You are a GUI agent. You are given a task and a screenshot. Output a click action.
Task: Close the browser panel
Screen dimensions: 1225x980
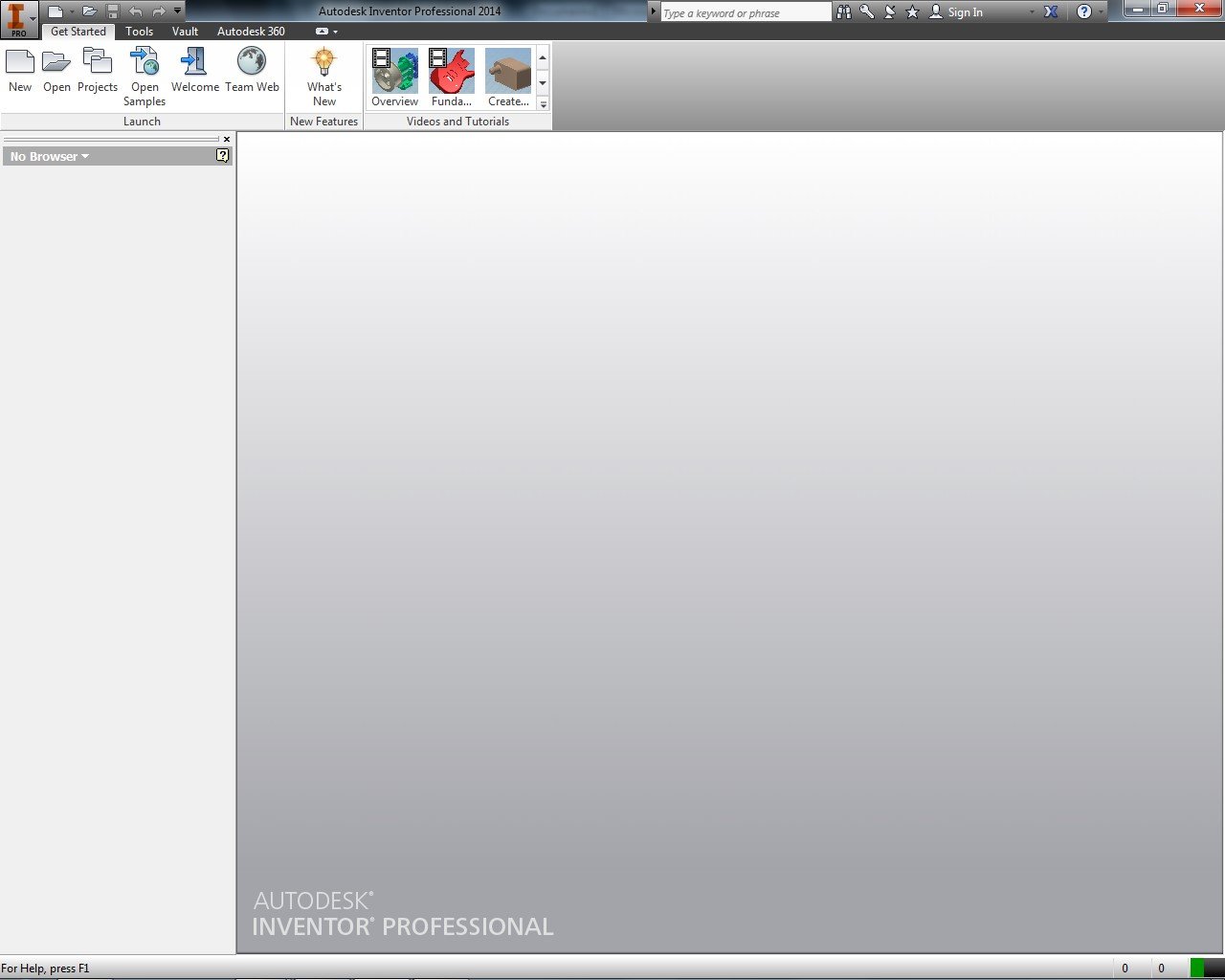(227, 140)
